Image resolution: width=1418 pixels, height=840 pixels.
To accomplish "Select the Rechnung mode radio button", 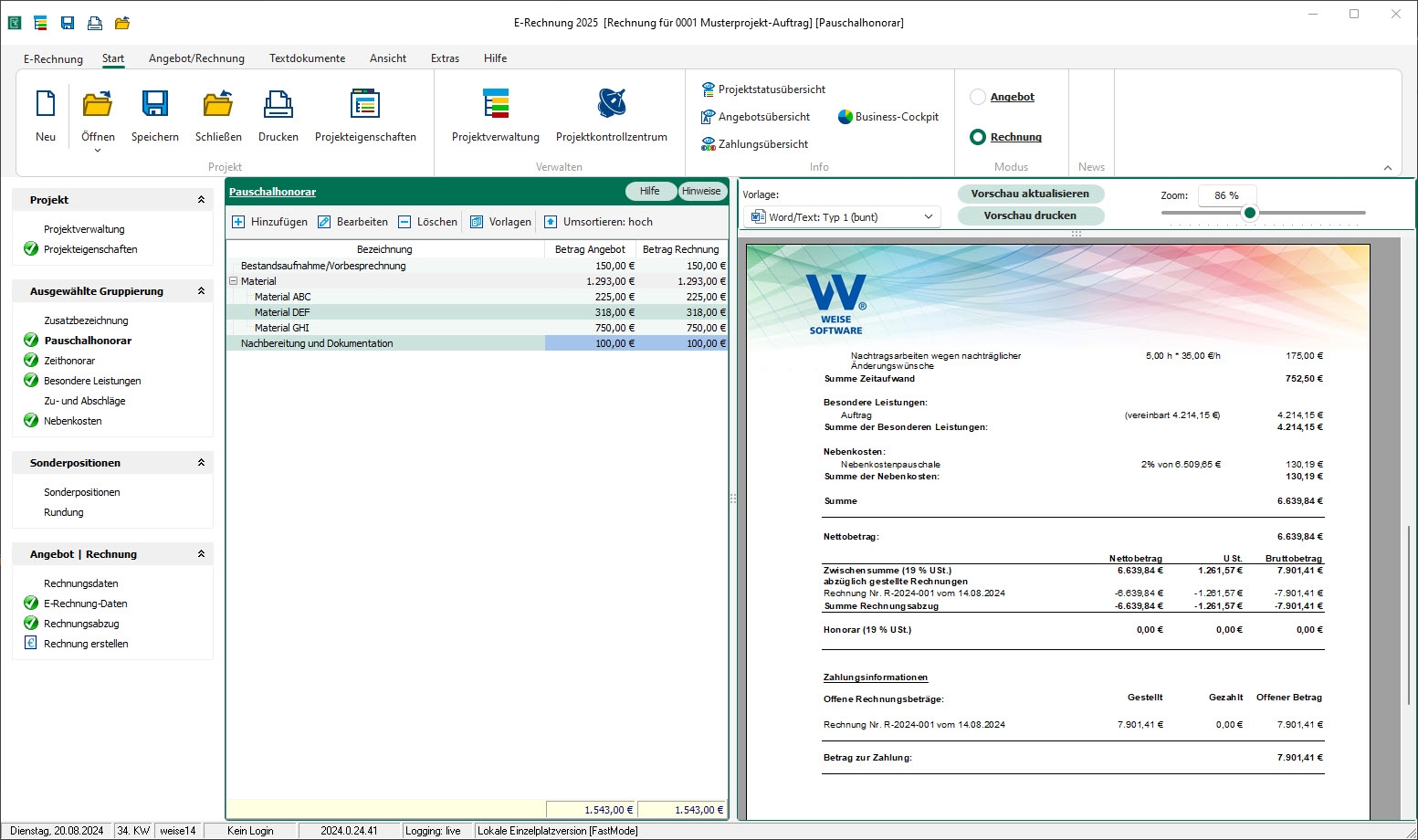I will (x=978, y=137).
